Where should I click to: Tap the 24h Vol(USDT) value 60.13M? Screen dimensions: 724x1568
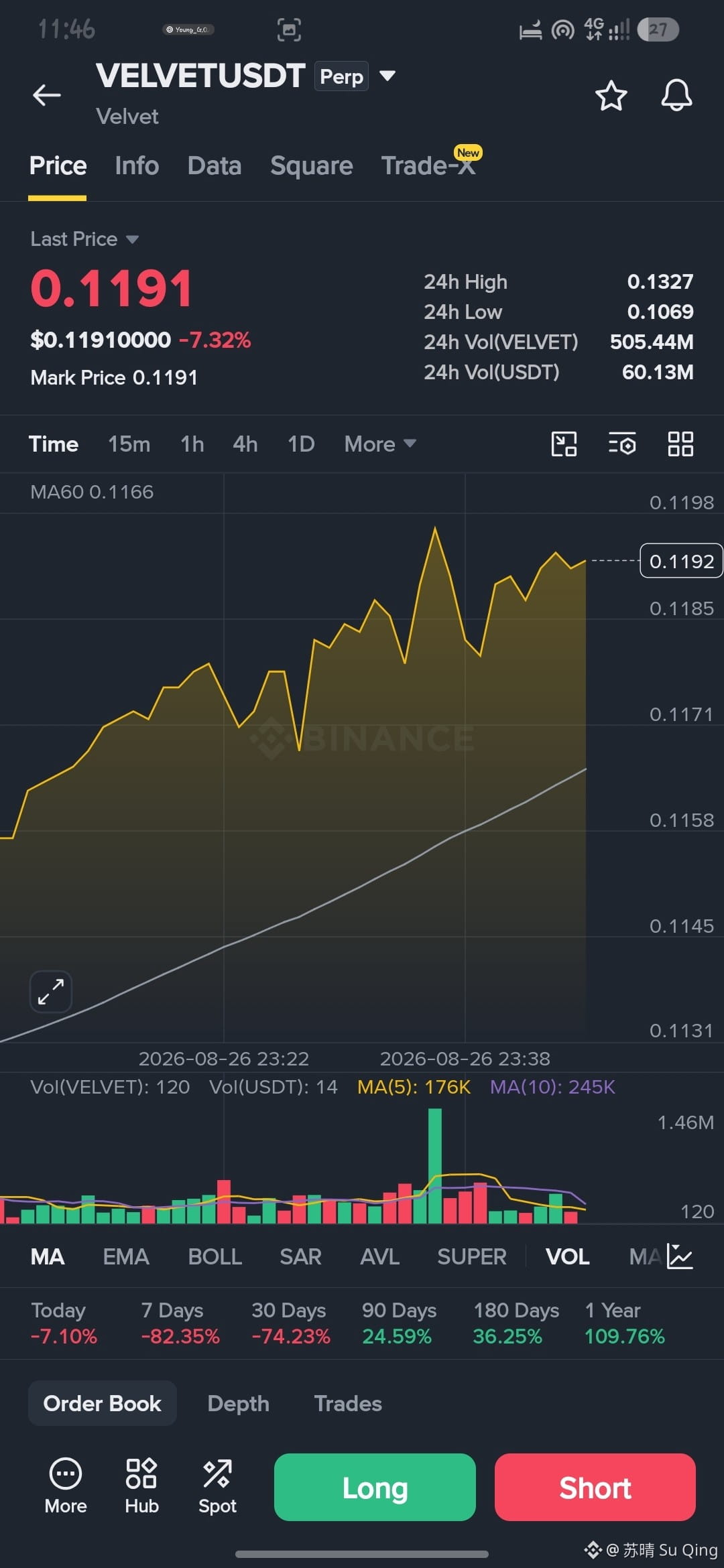pos(658,372)
